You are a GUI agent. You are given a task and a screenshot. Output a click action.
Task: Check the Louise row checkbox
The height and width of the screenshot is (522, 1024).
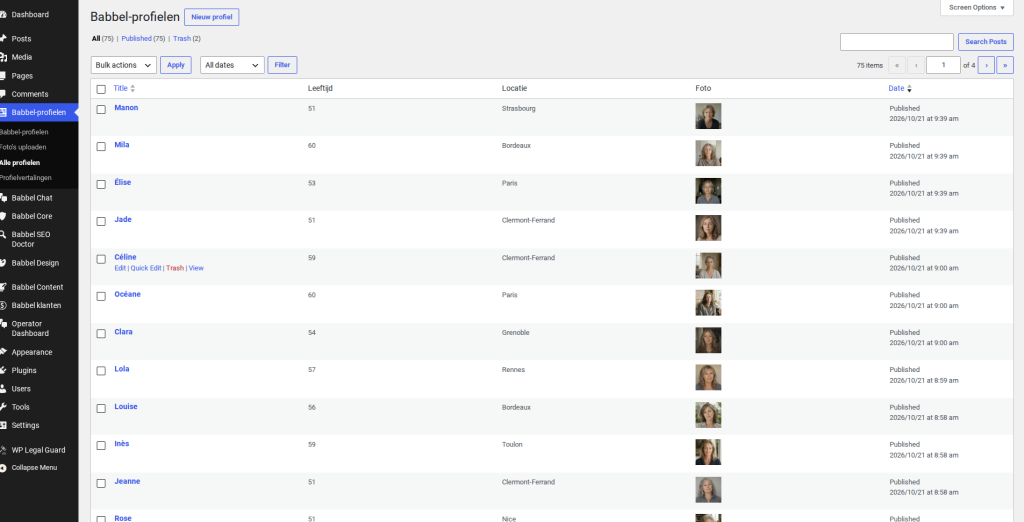101,408
